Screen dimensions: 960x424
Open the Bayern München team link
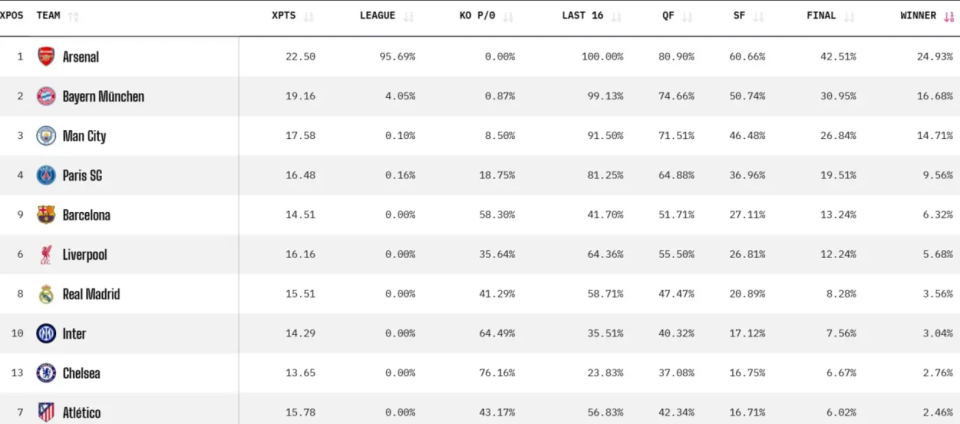pos(103,97)
